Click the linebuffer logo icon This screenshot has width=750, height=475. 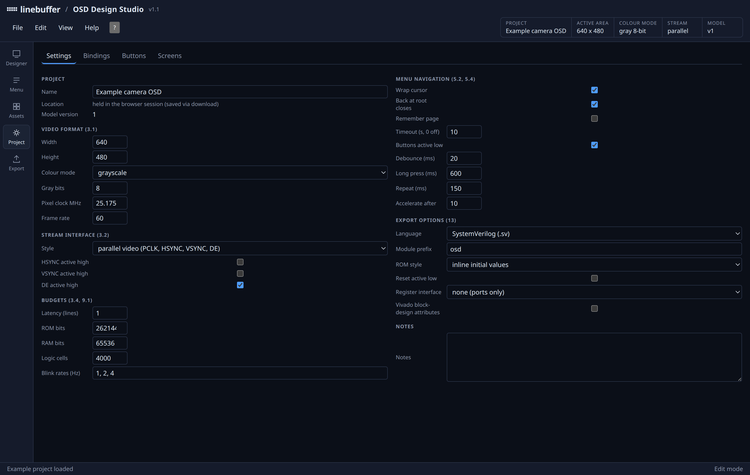[x=12, y=9]
